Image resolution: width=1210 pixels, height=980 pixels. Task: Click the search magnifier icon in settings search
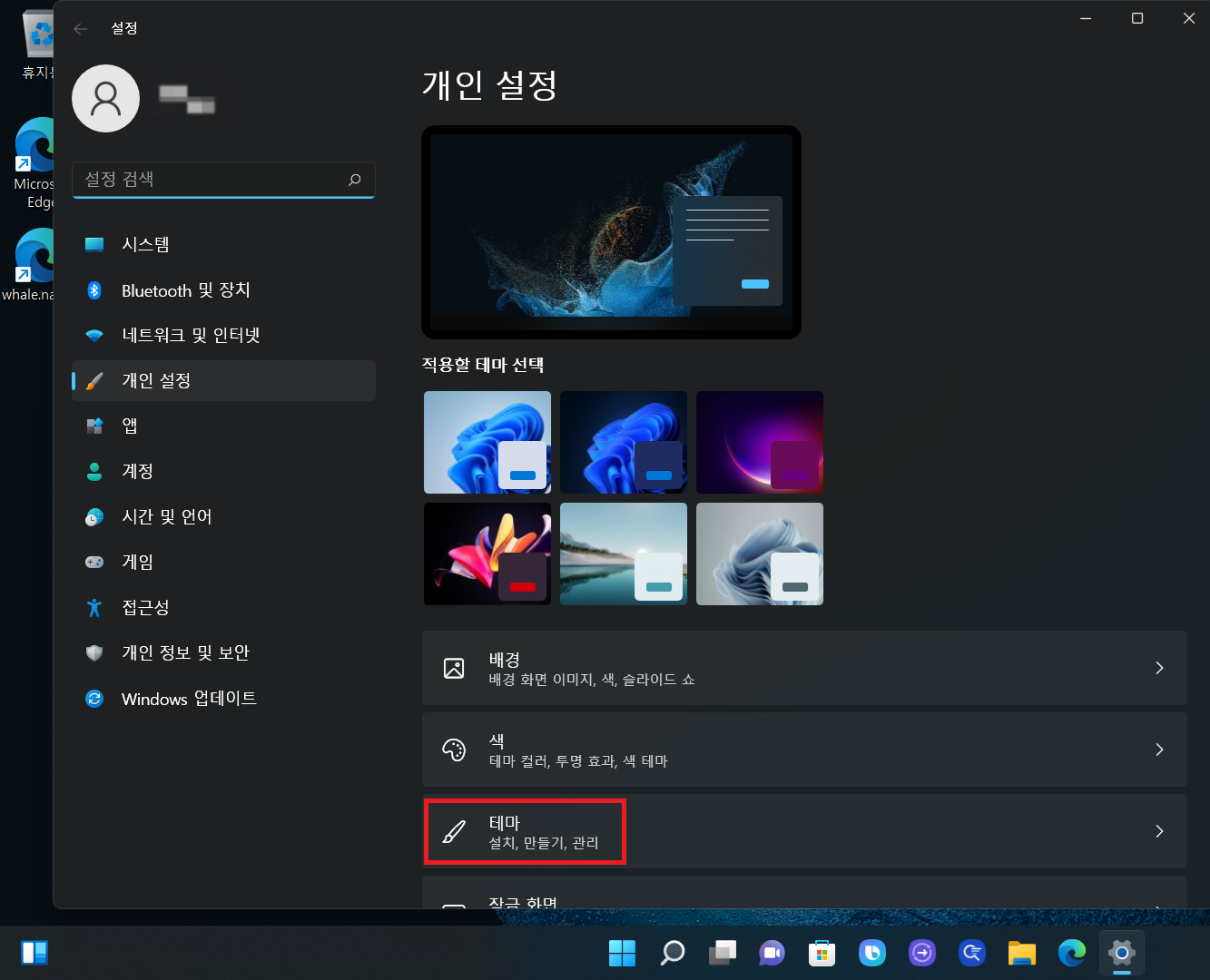click(355, 180)
